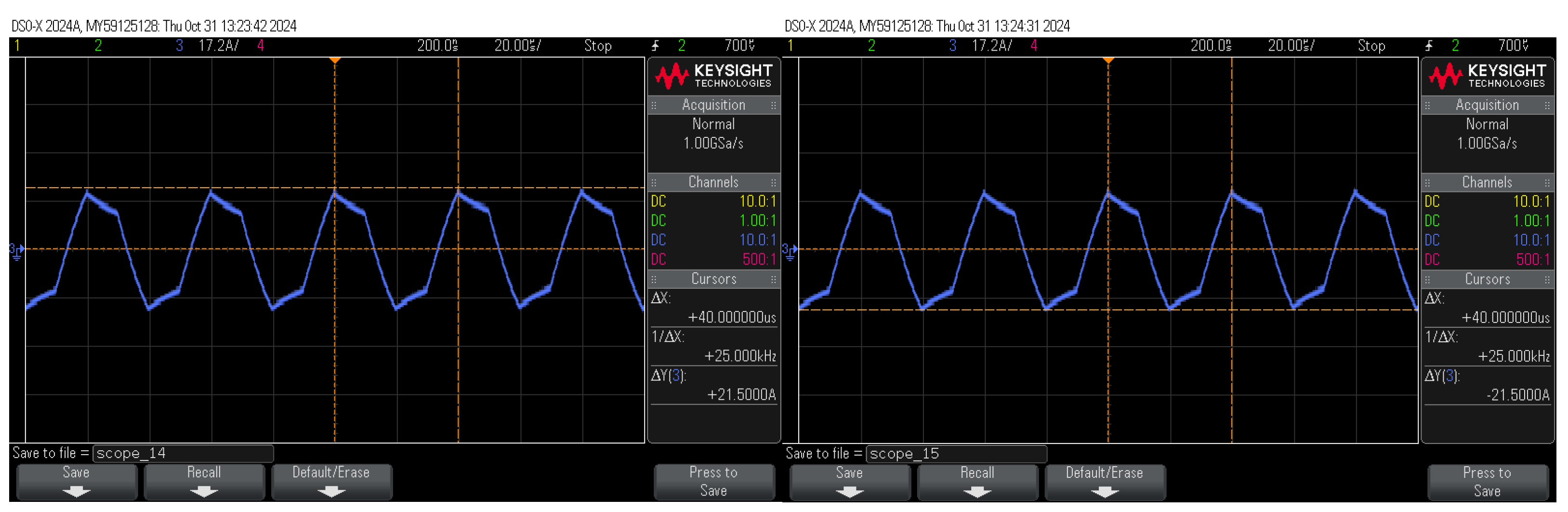Click 700 trigger level in left scope
1568x512 pixels.
coord(739,46)
